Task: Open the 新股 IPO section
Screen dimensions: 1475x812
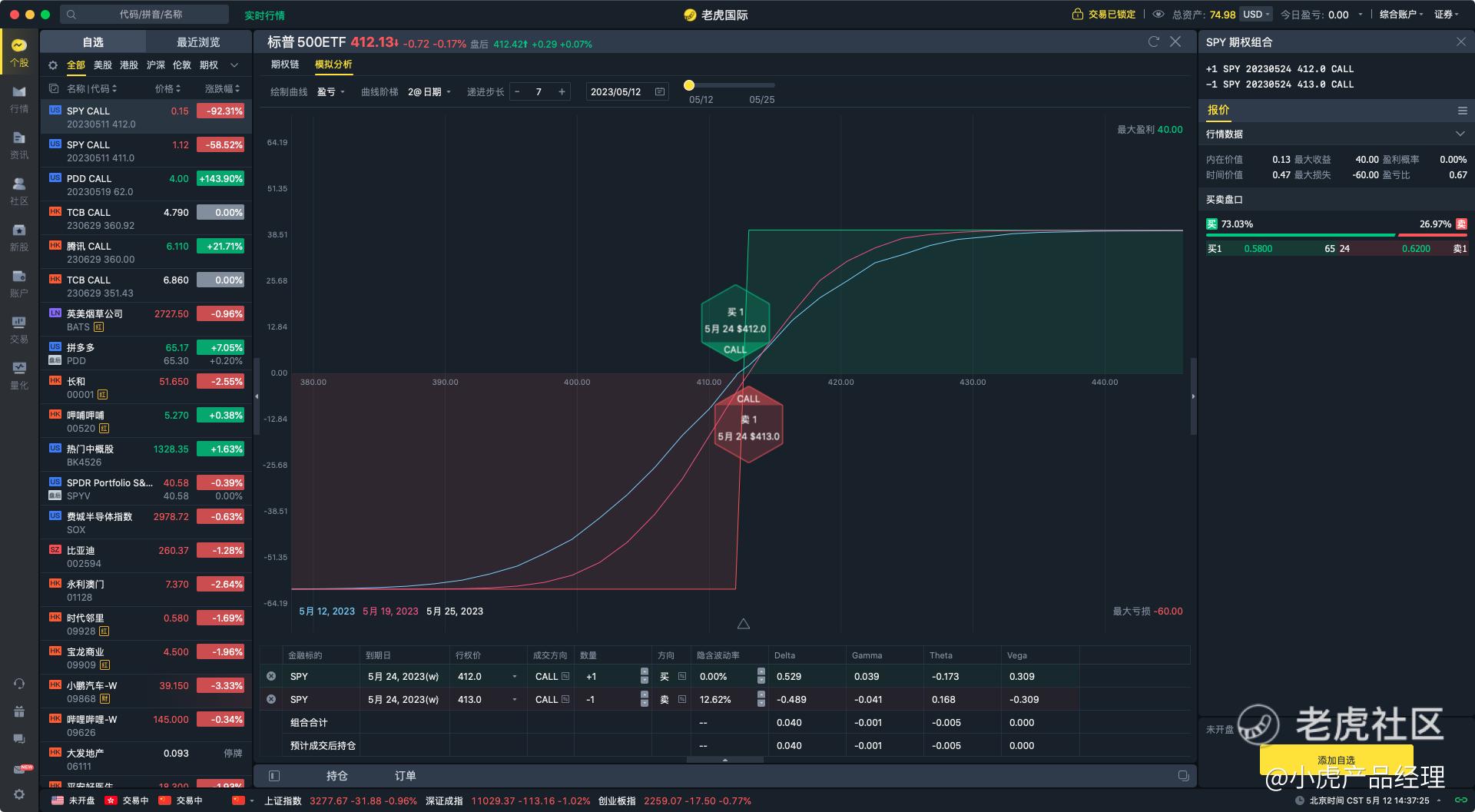Action: tap(19, 237)
